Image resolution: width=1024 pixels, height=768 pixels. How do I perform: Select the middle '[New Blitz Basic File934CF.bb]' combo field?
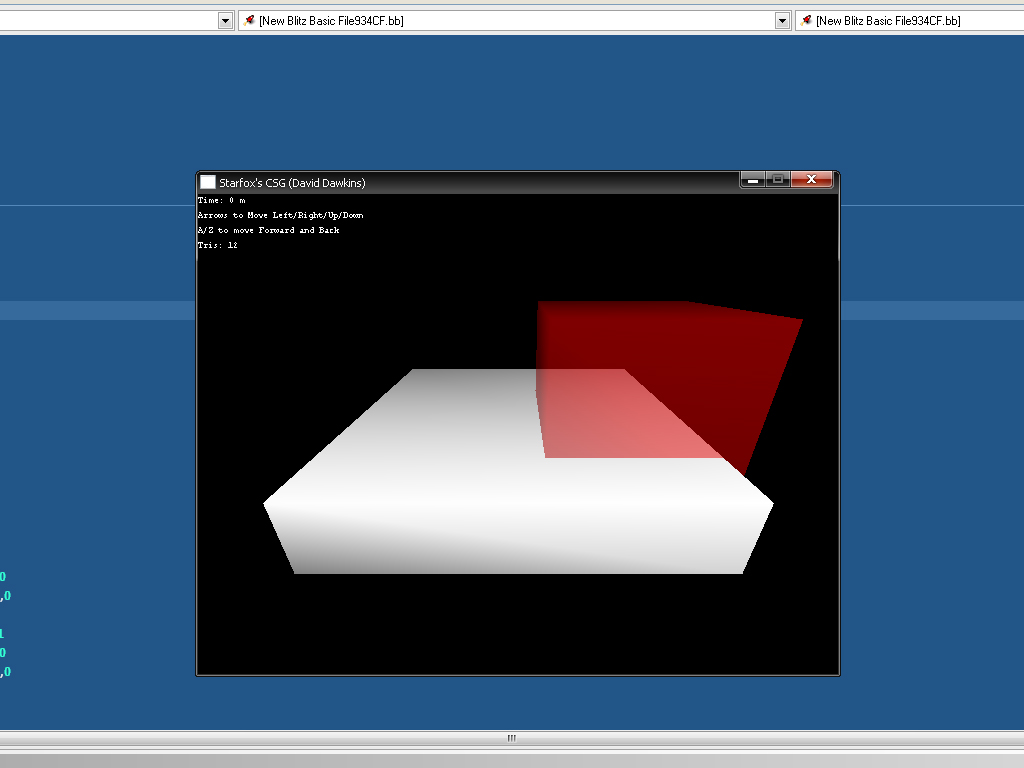pos(500,20)
